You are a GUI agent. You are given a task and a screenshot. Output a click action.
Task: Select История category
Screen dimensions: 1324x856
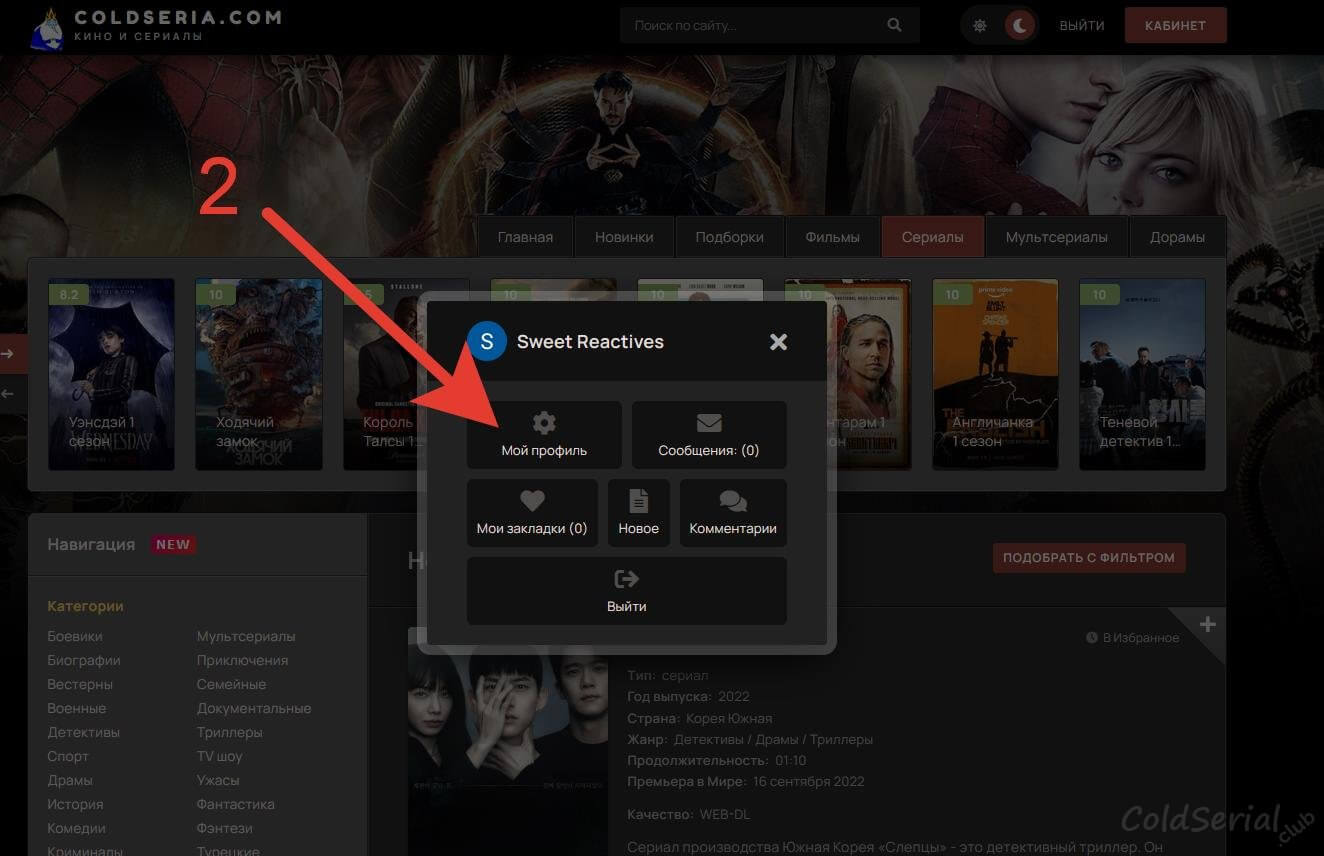point(75,804)
